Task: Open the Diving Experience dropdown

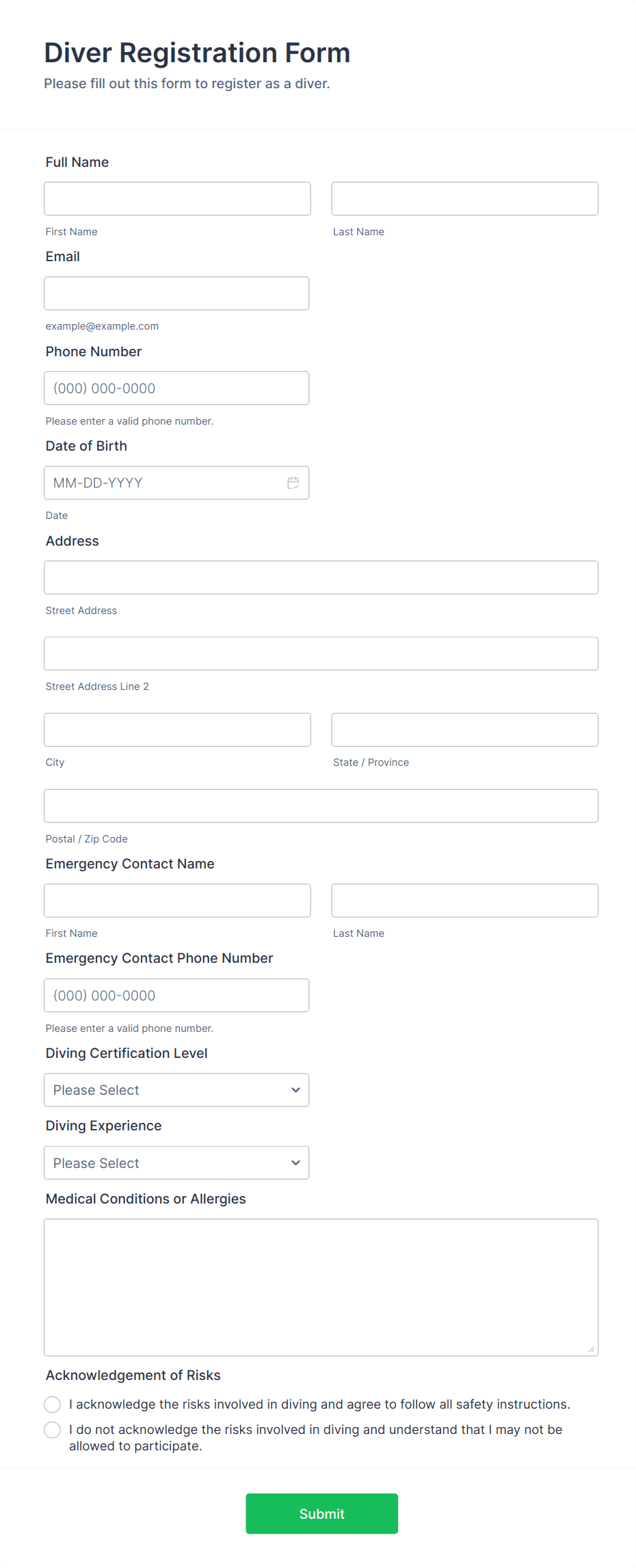Action: tap(176, 1162)
